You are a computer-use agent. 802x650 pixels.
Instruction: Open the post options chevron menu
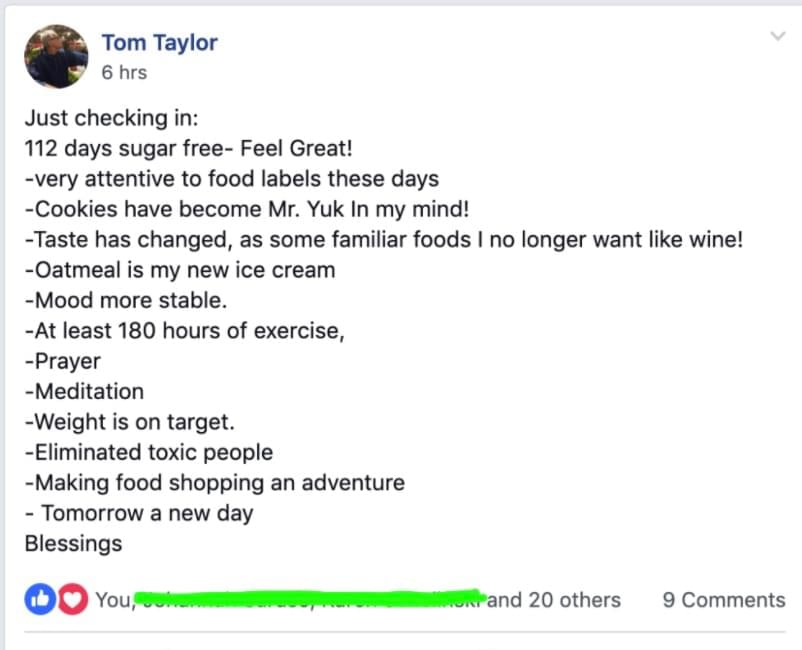pyautogui.click(x=778, y=36)
